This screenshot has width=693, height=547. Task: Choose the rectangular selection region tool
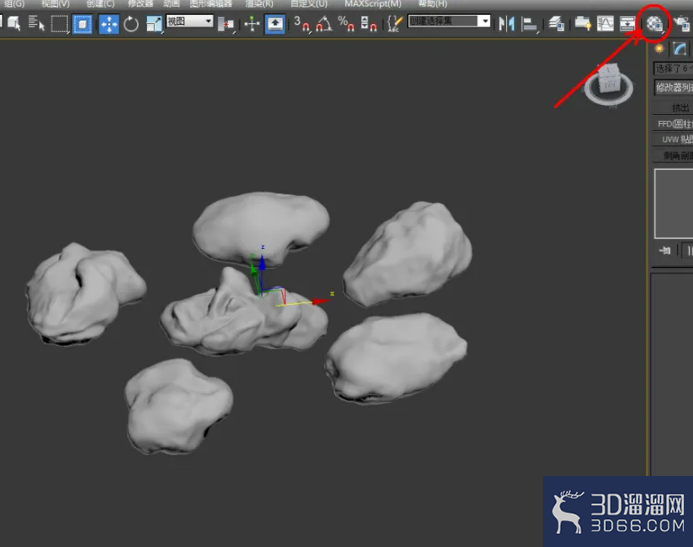(59, 24)
